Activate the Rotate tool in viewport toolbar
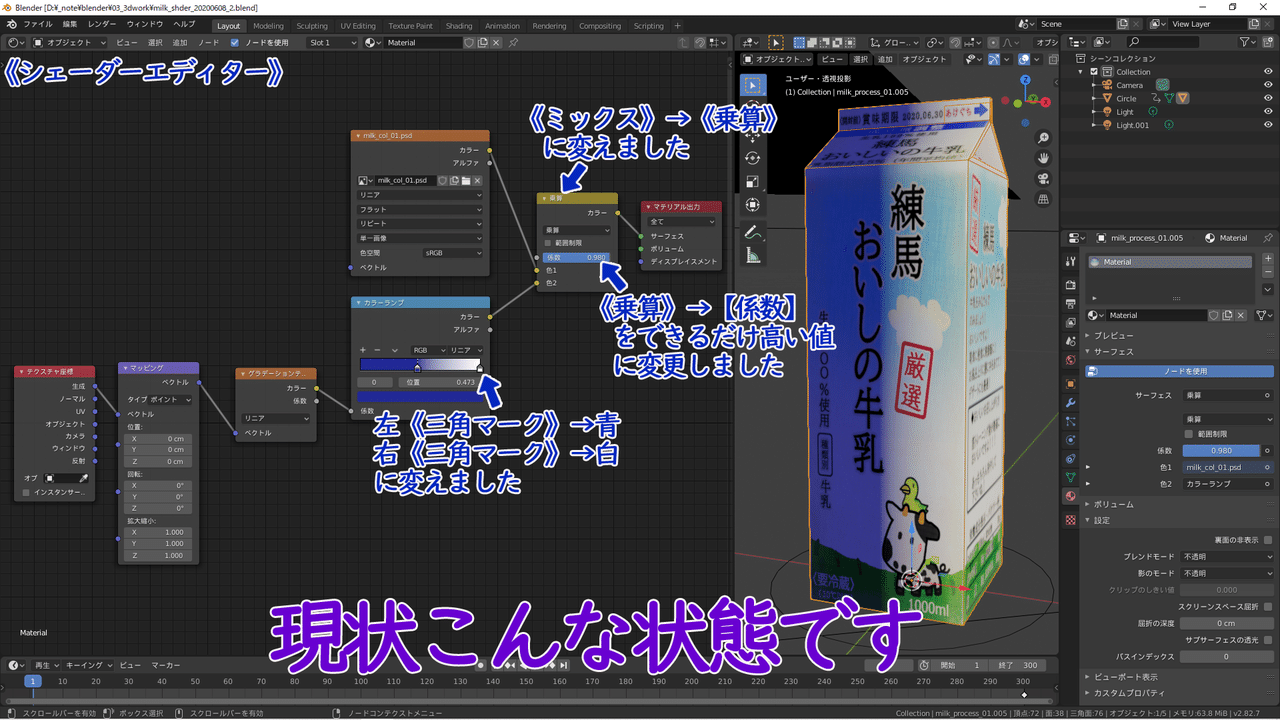Viewport: 1280px width, 720px height. 753,158
